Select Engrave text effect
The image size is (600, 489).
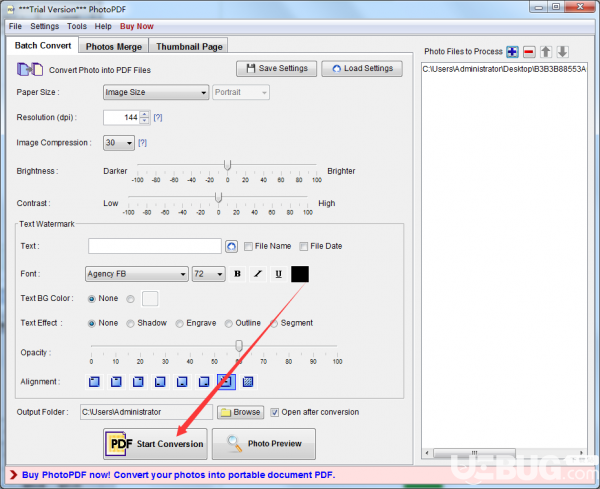point(179,324)
